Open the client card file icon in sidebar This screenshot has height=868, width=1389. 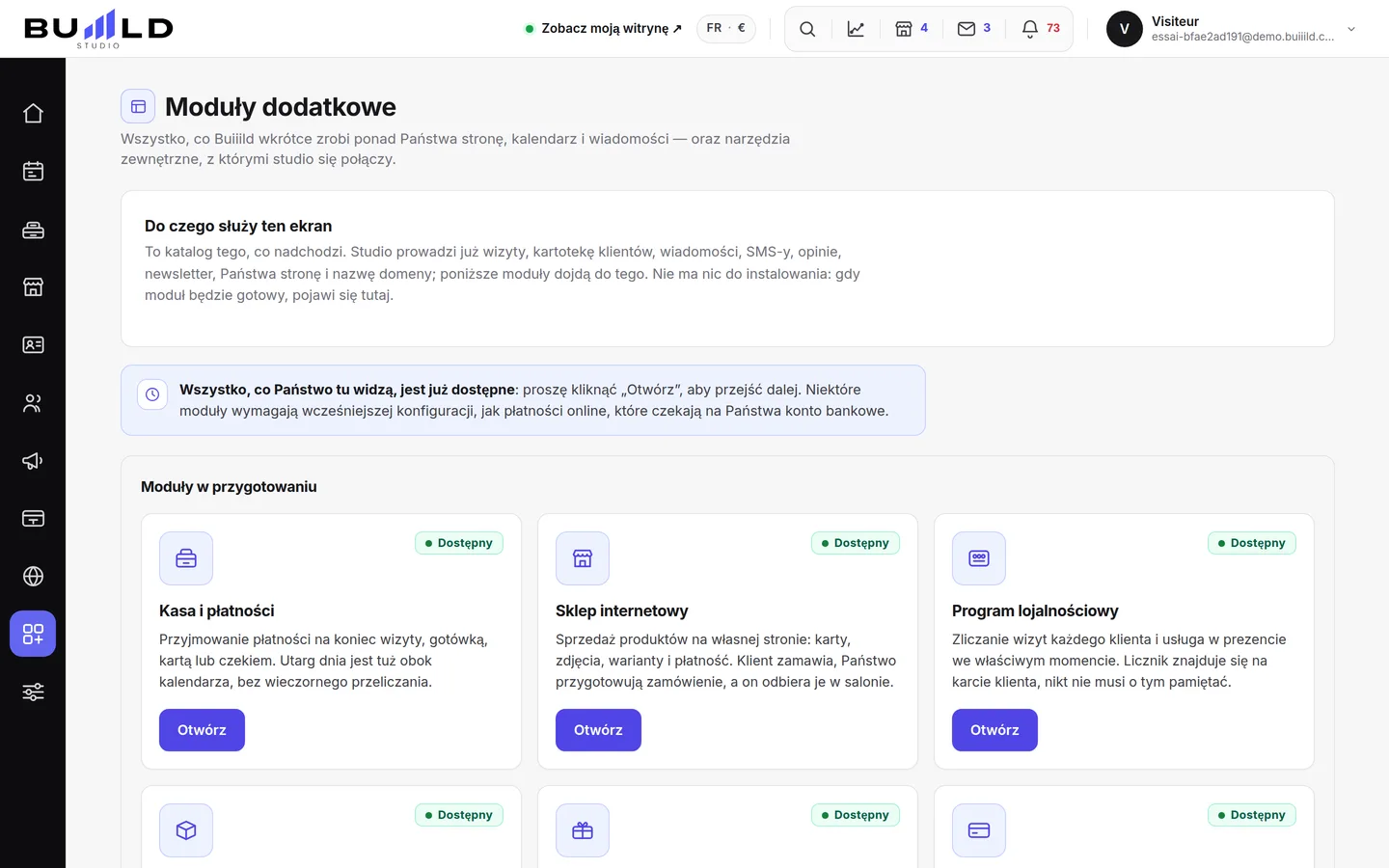pos(33,345)
